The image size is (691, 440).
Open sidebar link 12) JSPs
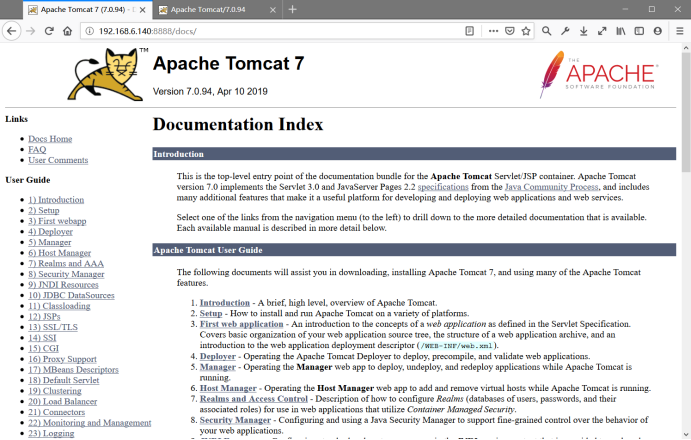point(44,316)
